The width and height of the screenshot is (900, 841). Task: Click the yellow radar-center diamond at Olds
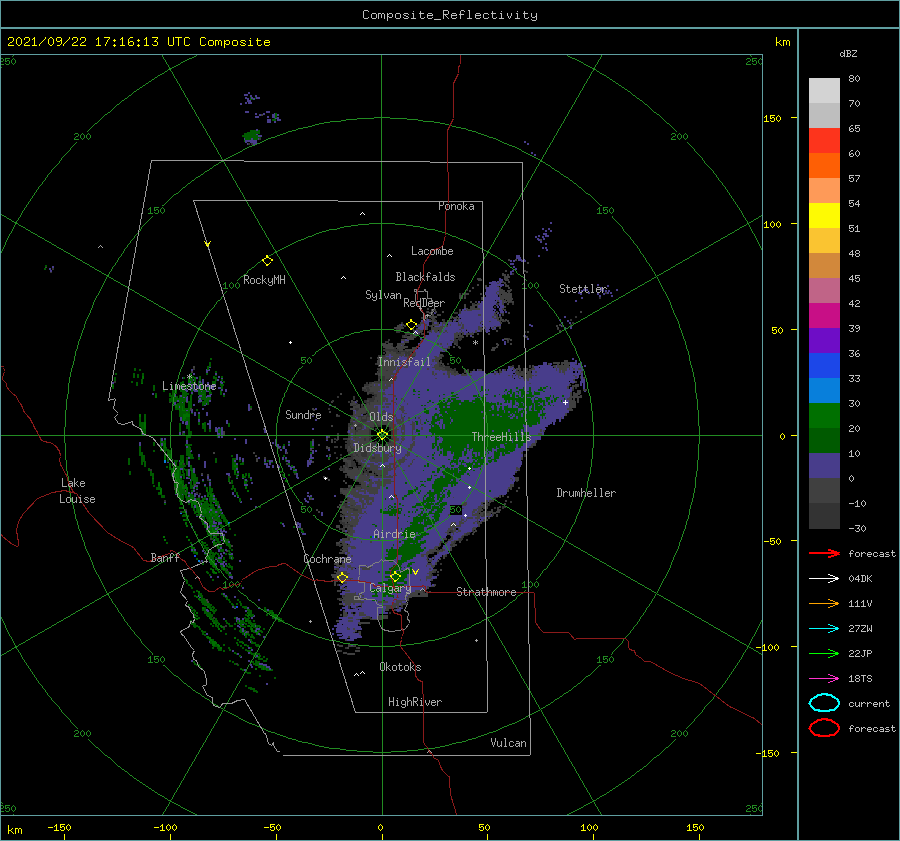pyautogui.click(x=382, y=435)
